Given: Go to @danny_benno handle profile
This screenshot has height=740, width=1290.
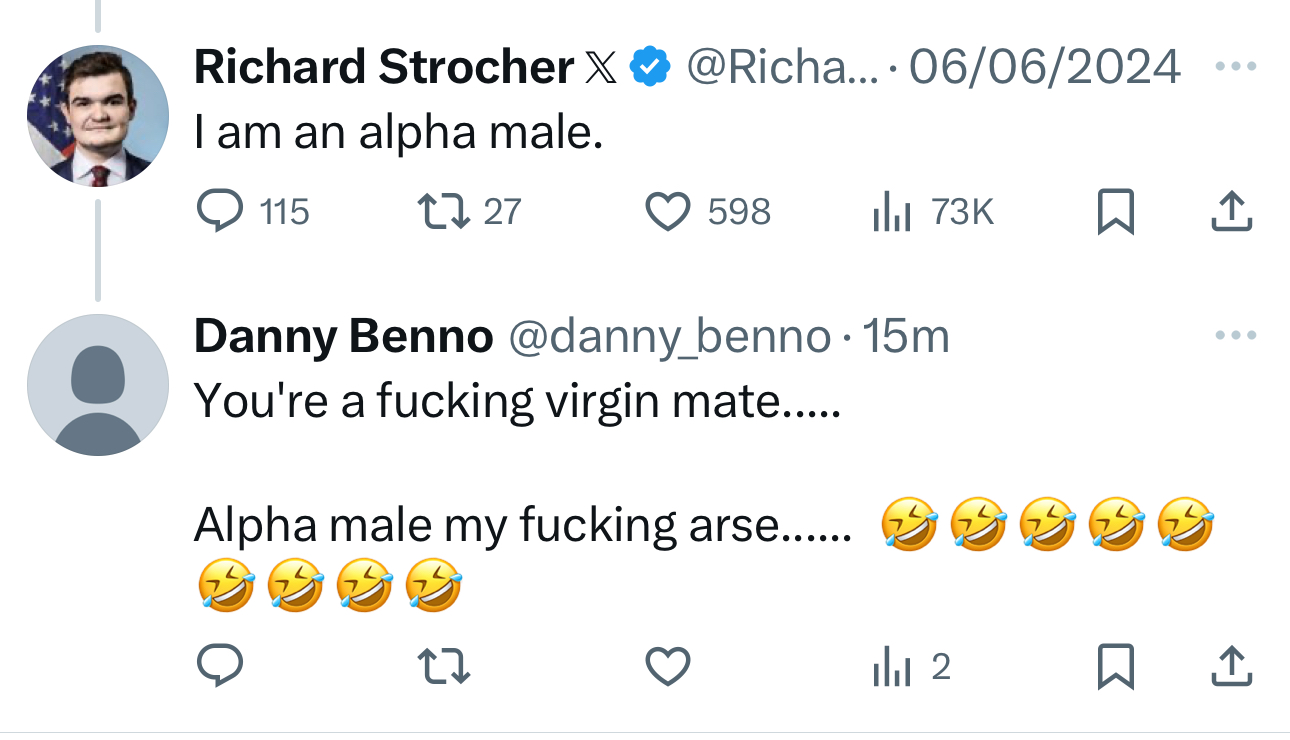Looking at the screenshot, I should click(x=669, y=337).
